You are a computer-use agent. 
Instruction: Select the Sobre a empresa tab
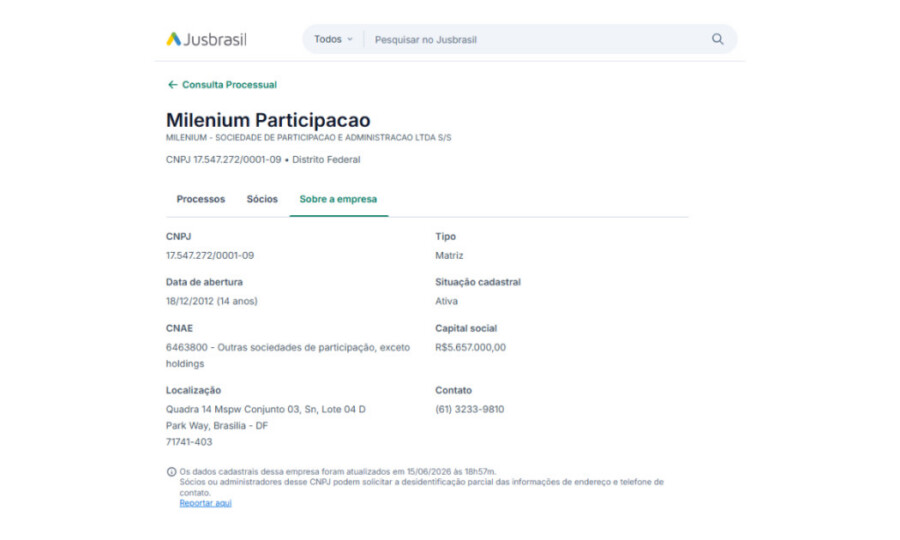coord(338,199)
